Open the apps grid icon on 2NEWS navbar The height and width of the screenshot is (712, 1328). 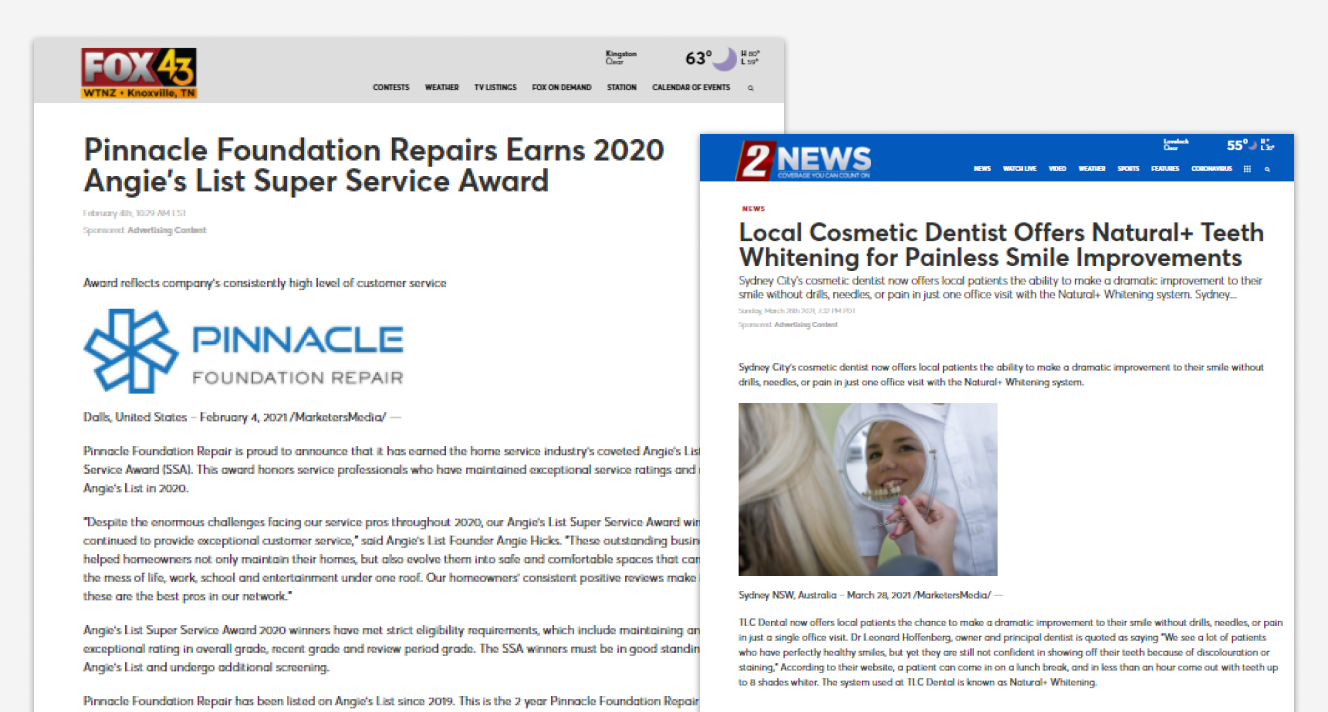[x=1247, y=169]
